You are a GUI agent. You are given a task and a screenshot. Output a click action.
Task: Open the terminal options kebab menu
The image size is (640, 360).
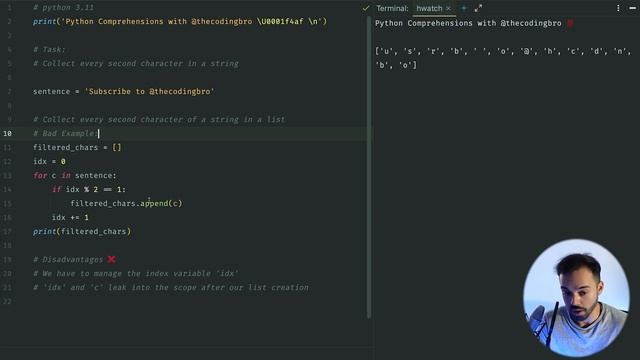pos(618,8)
